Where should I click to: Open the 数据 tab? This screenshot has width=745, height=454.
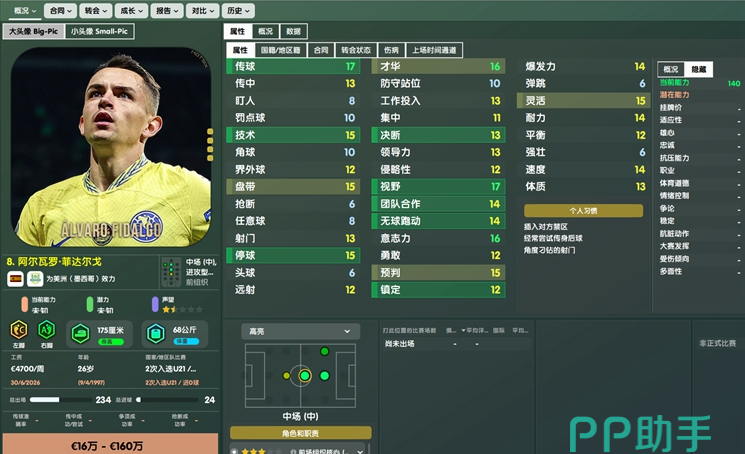(293, 31)
